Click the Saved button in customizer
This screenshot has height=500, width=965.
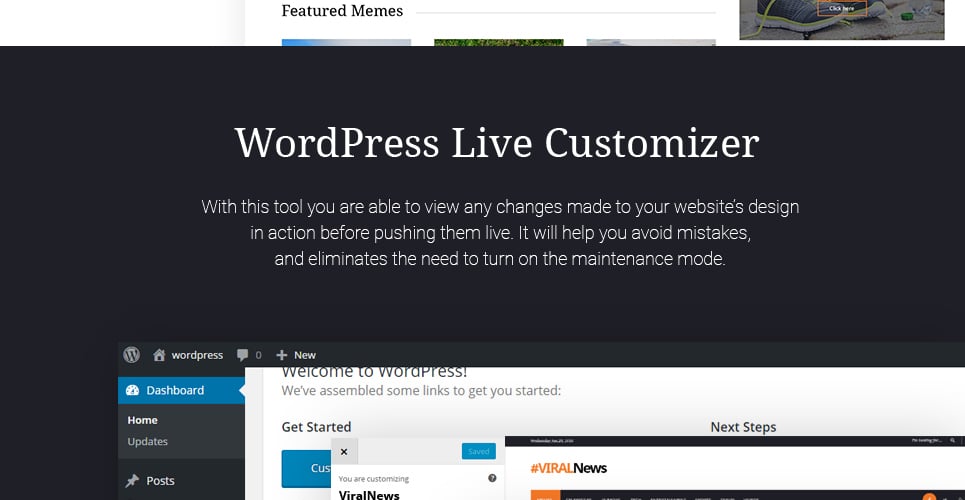coord(479,451)
